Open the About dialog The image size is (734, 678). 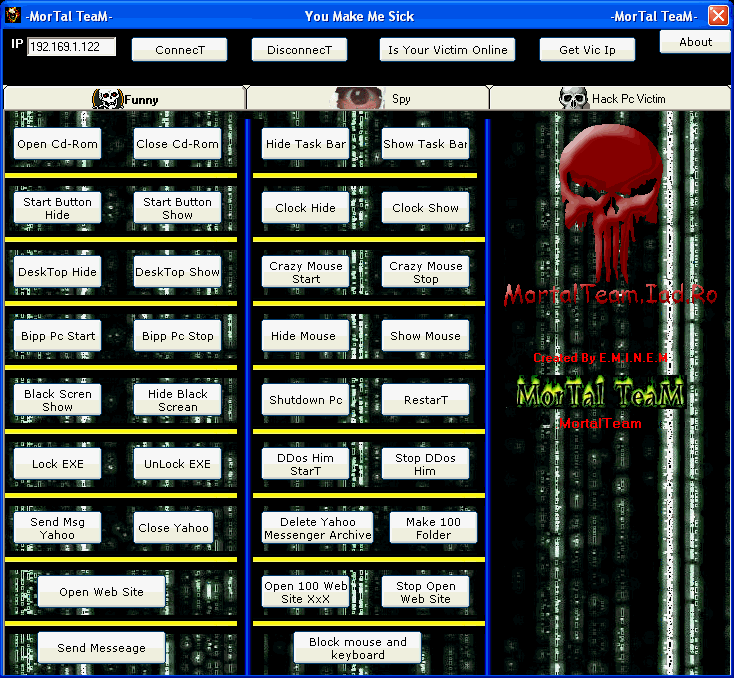(x=695, y=42)
